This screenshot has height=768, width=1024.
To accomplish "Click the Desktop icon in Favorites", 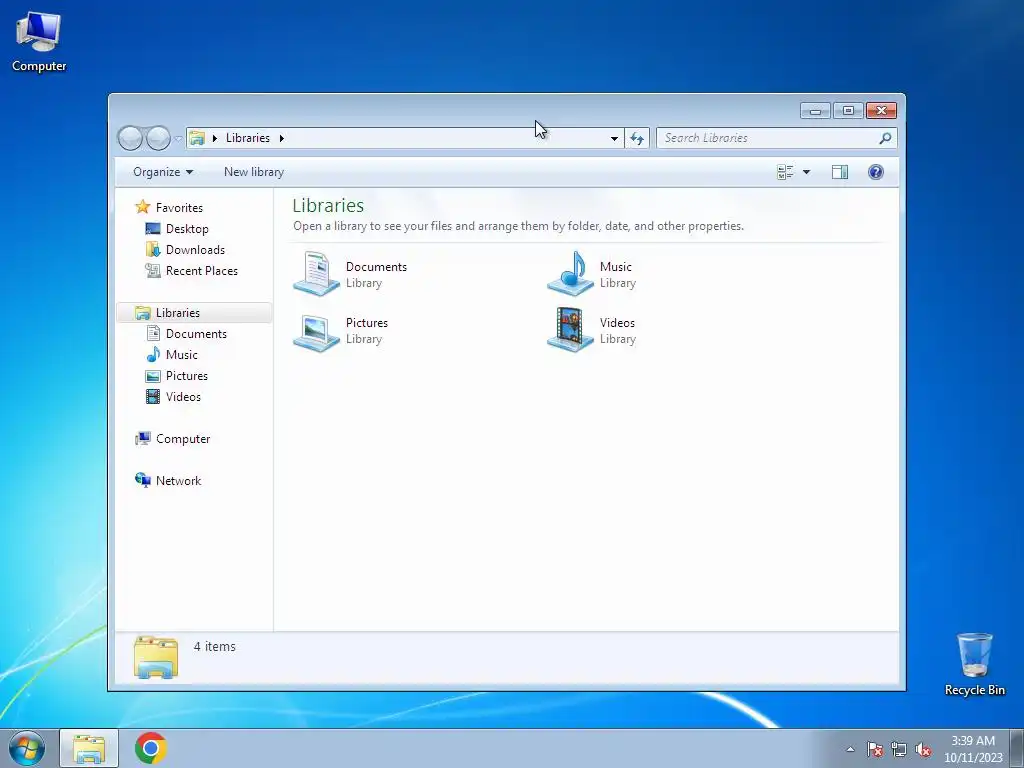I will [x=153, y=229].
